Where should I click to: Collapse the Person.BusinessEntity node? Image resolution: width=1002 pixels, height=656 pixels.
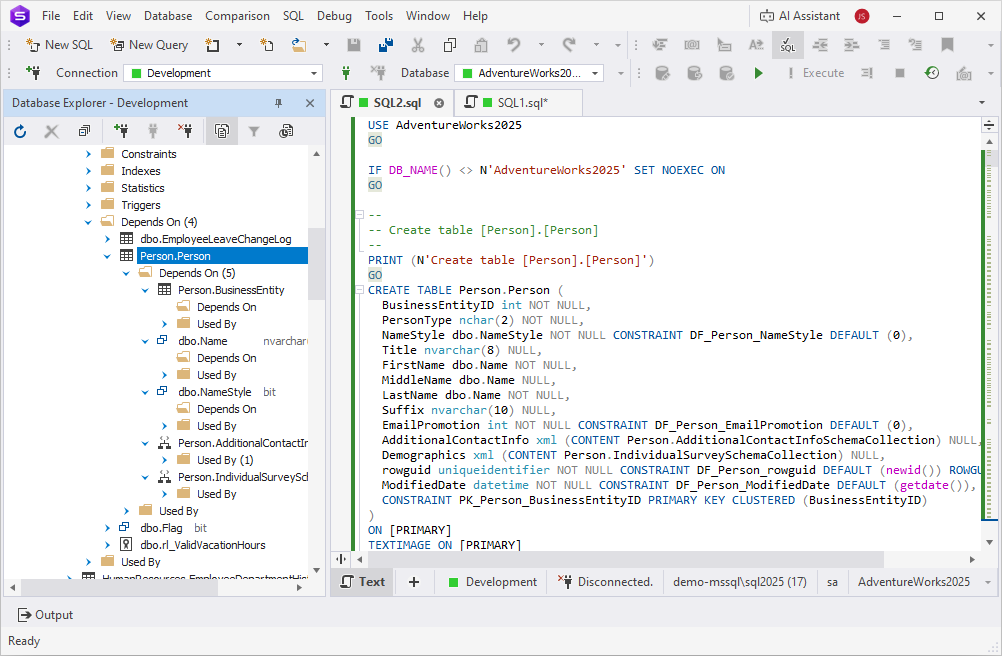(x=145, y=290)
